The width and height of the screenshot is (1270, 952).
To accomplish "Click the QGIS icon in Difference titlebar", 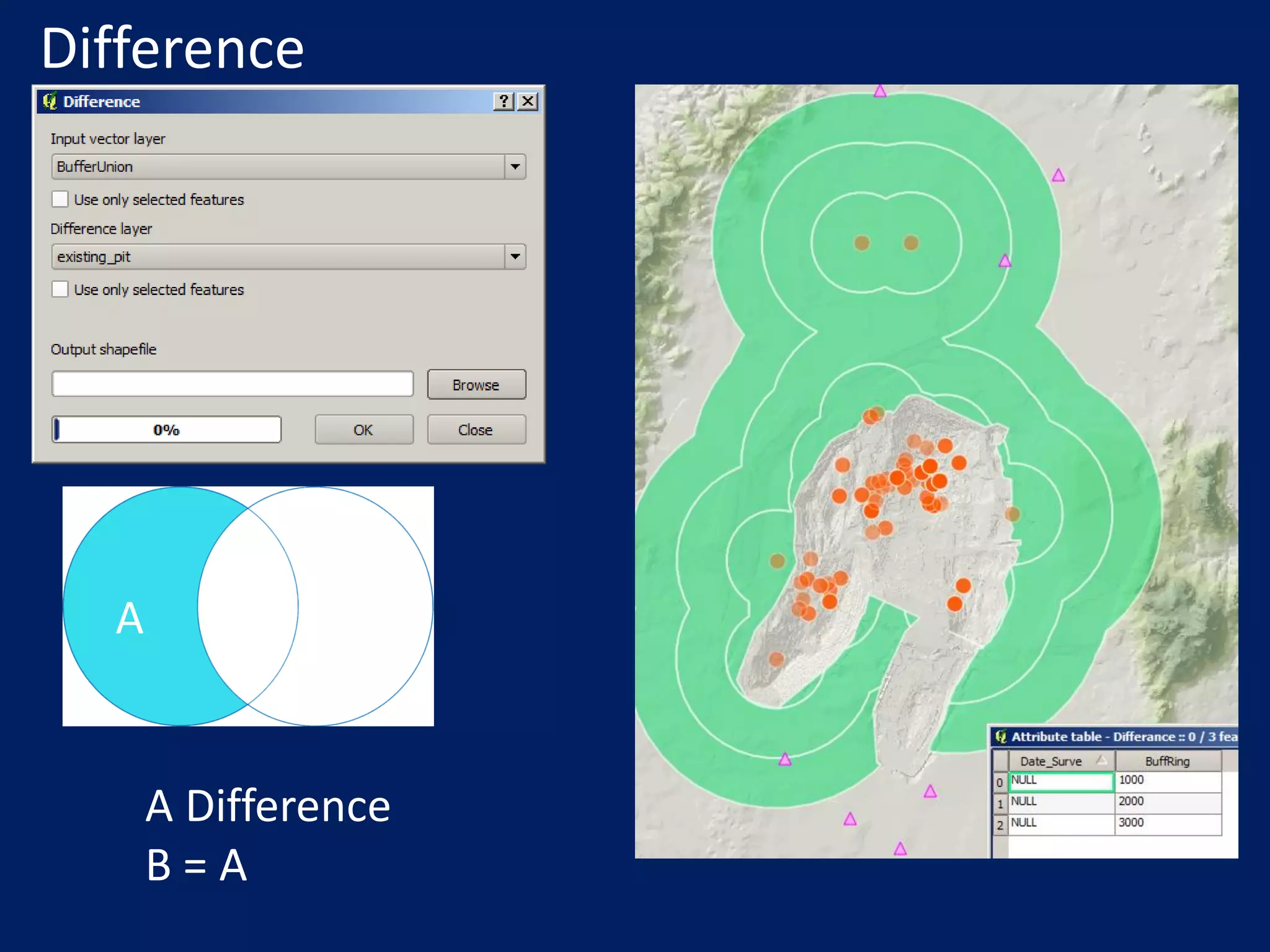I will (50, 101).
